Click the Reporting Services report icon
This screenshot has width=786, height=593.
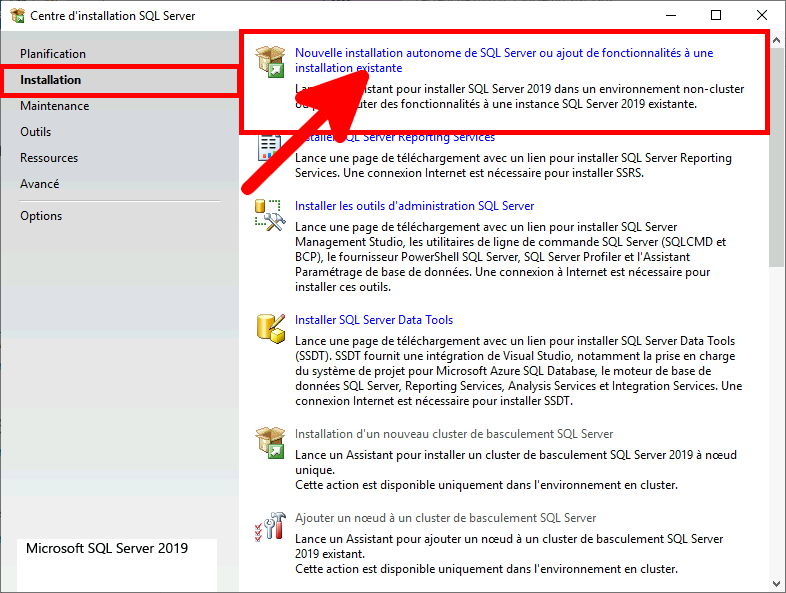click(x=269, y=148)
